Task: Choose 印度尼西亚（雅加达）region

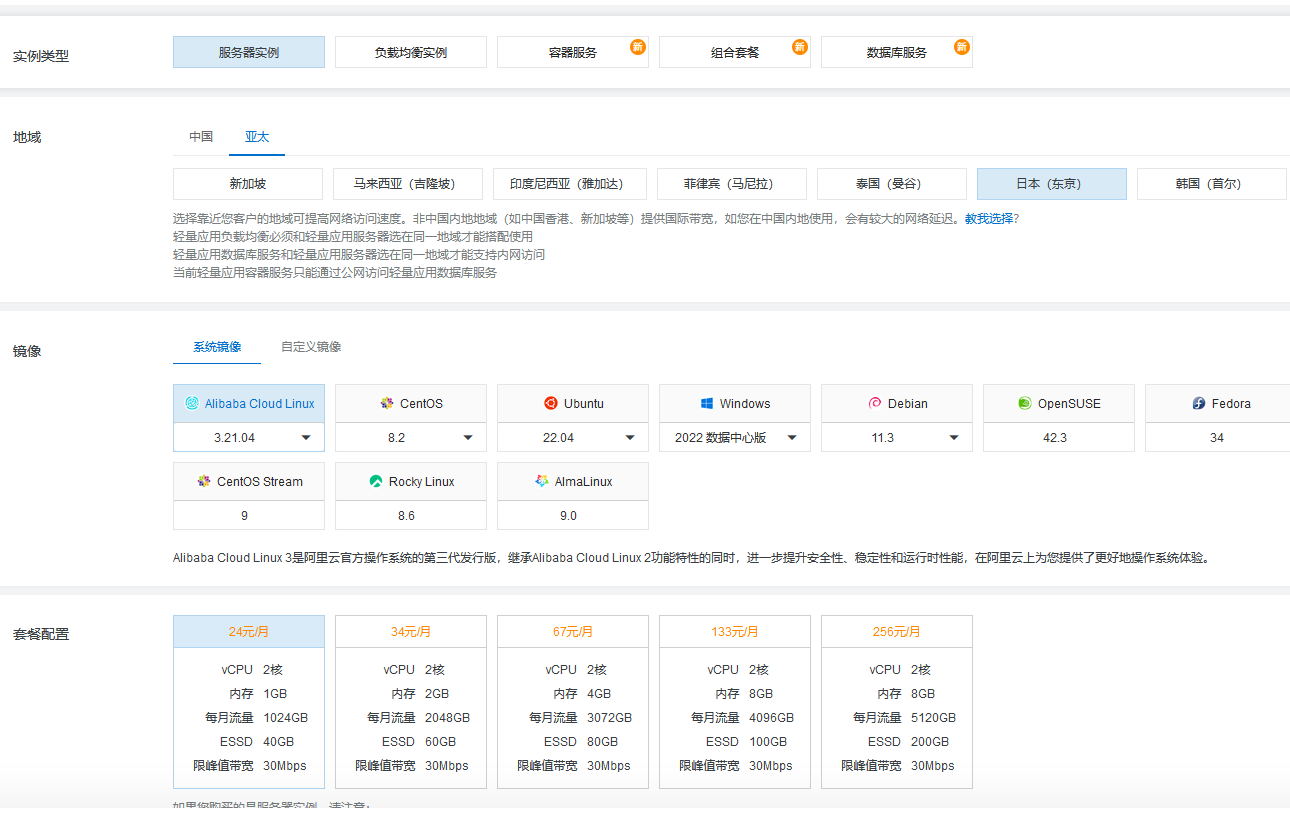Action: (570, 184)
